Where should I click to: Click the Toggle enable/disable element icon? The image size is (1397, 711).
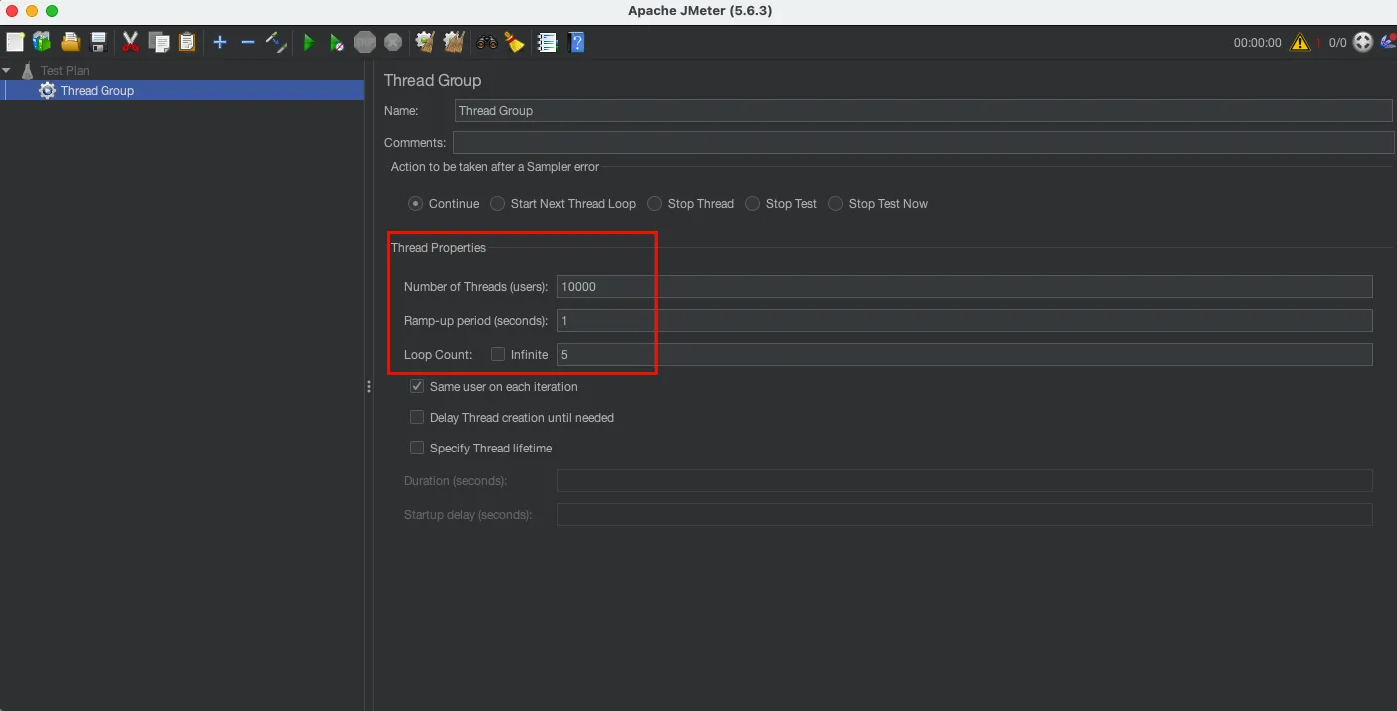[x=277, y=42]
